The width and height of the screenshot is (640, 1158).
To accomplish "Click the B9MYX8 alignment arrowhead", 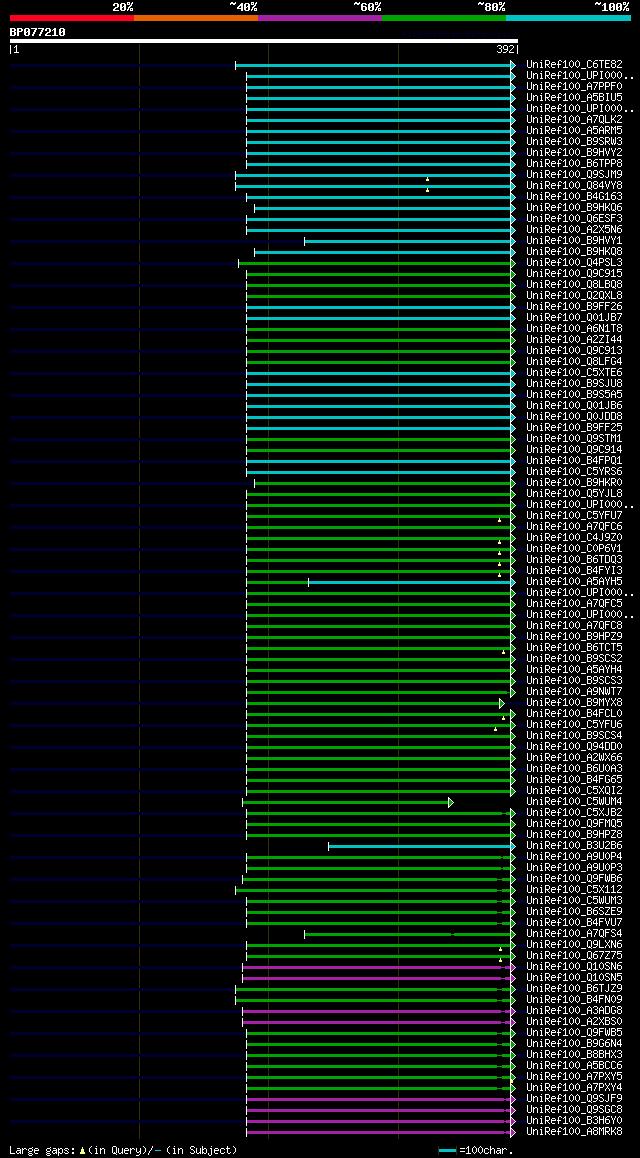I will click(502, 703).
